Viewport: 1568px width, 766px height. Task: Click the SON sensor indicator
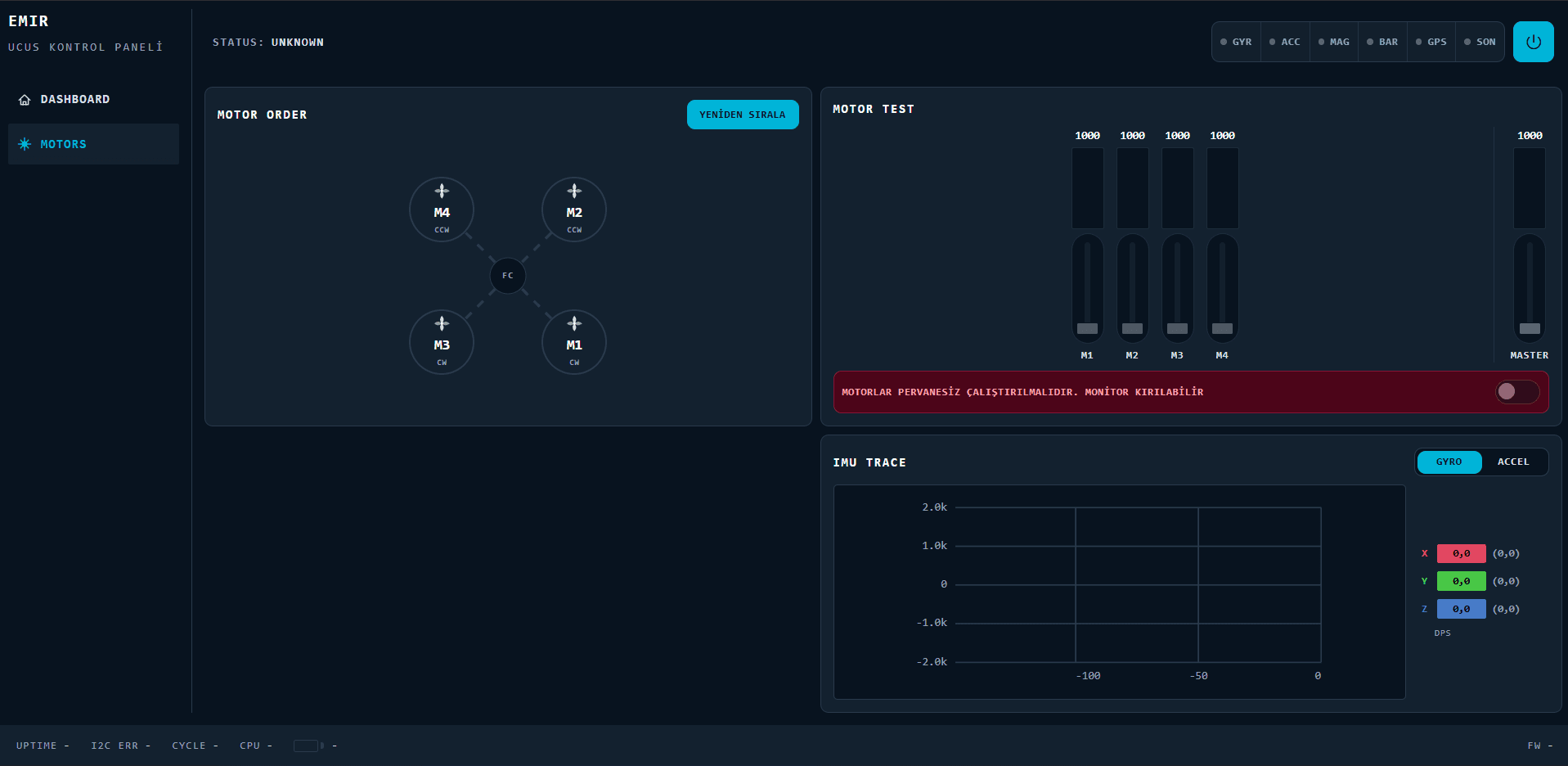[x=1480, y=42]
